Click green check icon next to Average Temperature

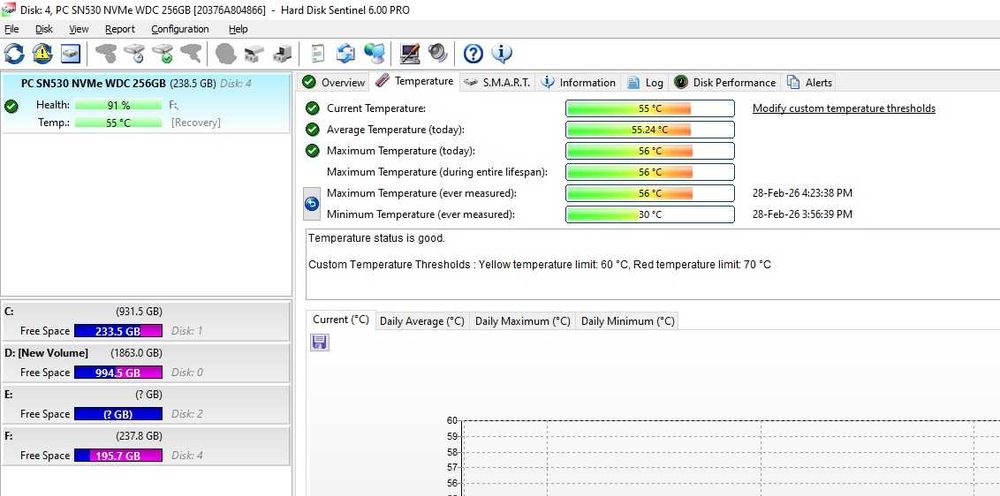(x=312, y=129)
